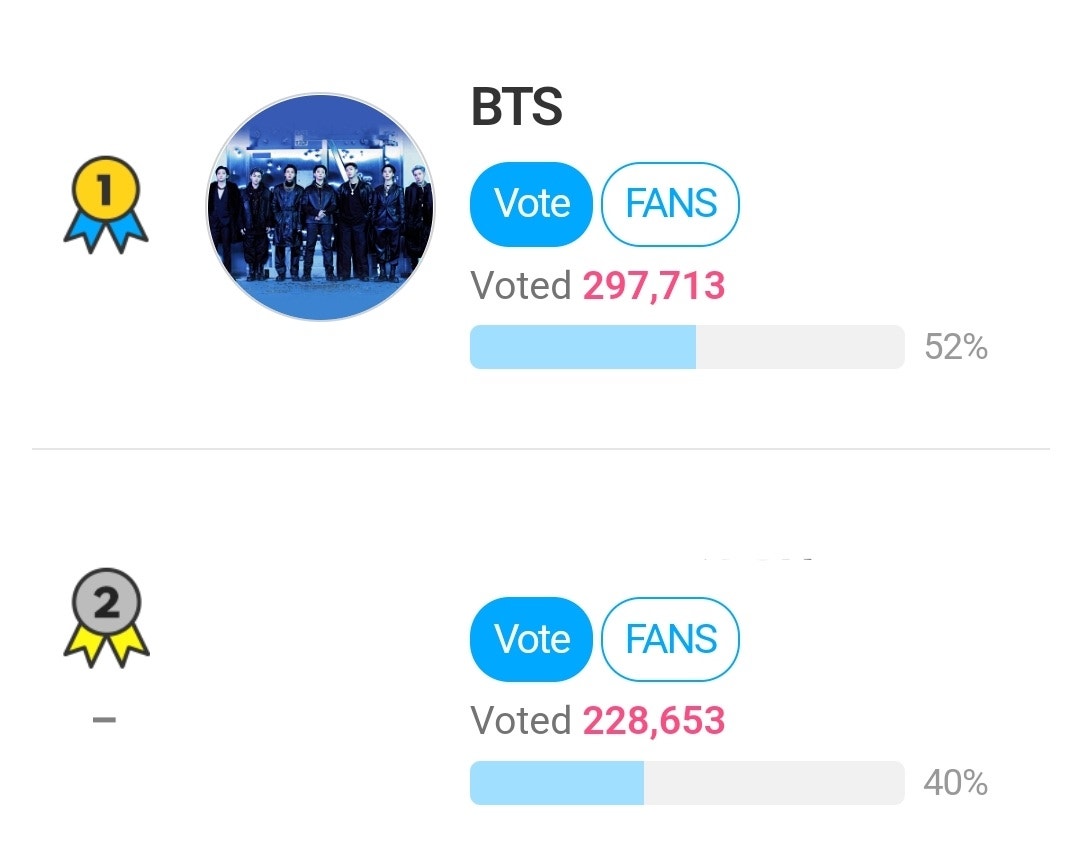Viewport: 1080px width, 866px height.
Task: Click the 52% progress bar for BTS
Action: (686, 347)
